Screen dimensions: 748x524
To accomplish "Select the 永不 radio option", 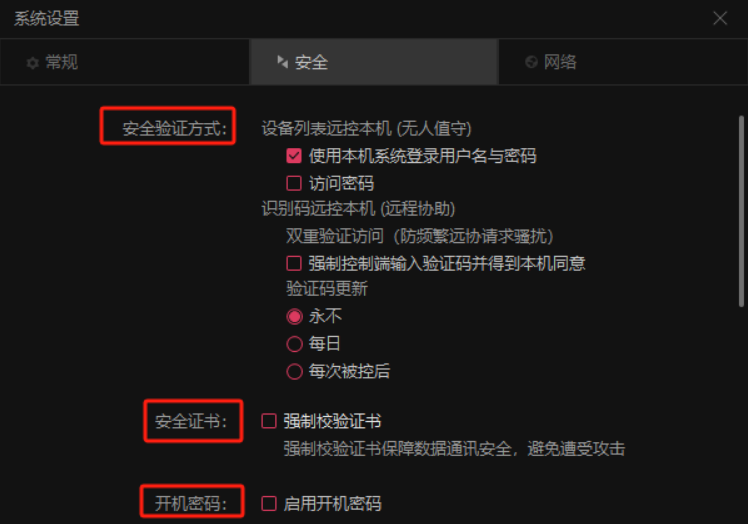I will click(x=294, y=316).
